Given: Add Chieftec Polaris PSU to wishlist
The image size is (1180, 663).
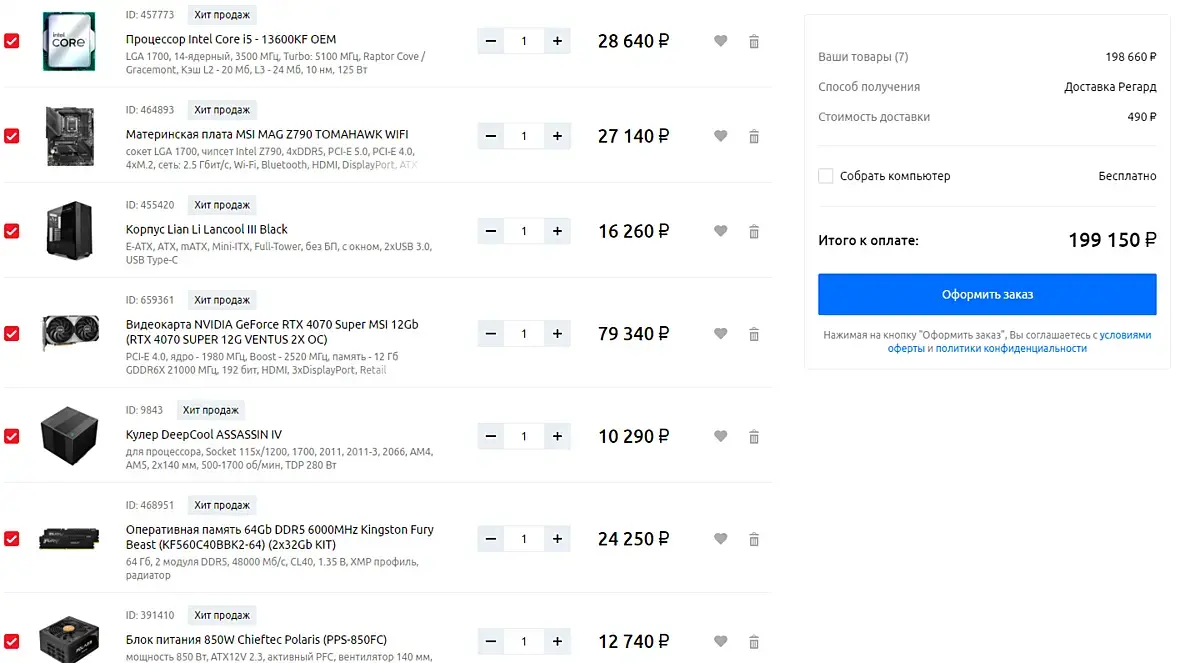Looking at the screenshot, I should [720, 641].
